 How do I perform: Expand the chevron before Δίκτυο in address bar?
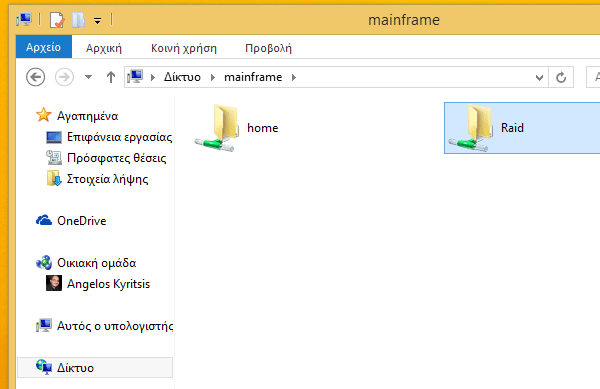point(153,77)
